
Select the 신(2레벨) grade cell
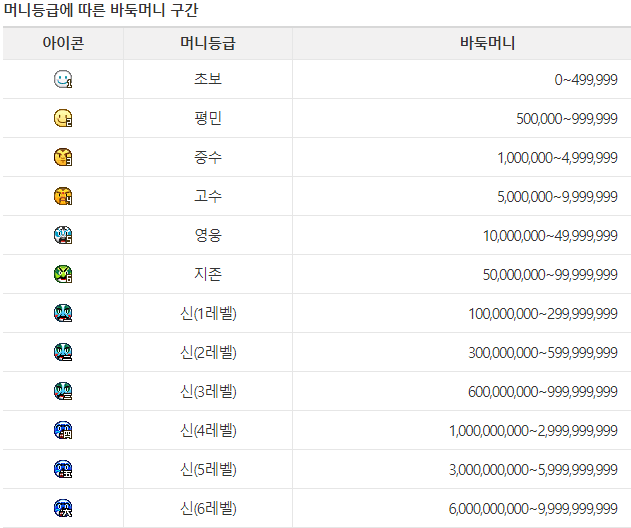pos(208,353)
